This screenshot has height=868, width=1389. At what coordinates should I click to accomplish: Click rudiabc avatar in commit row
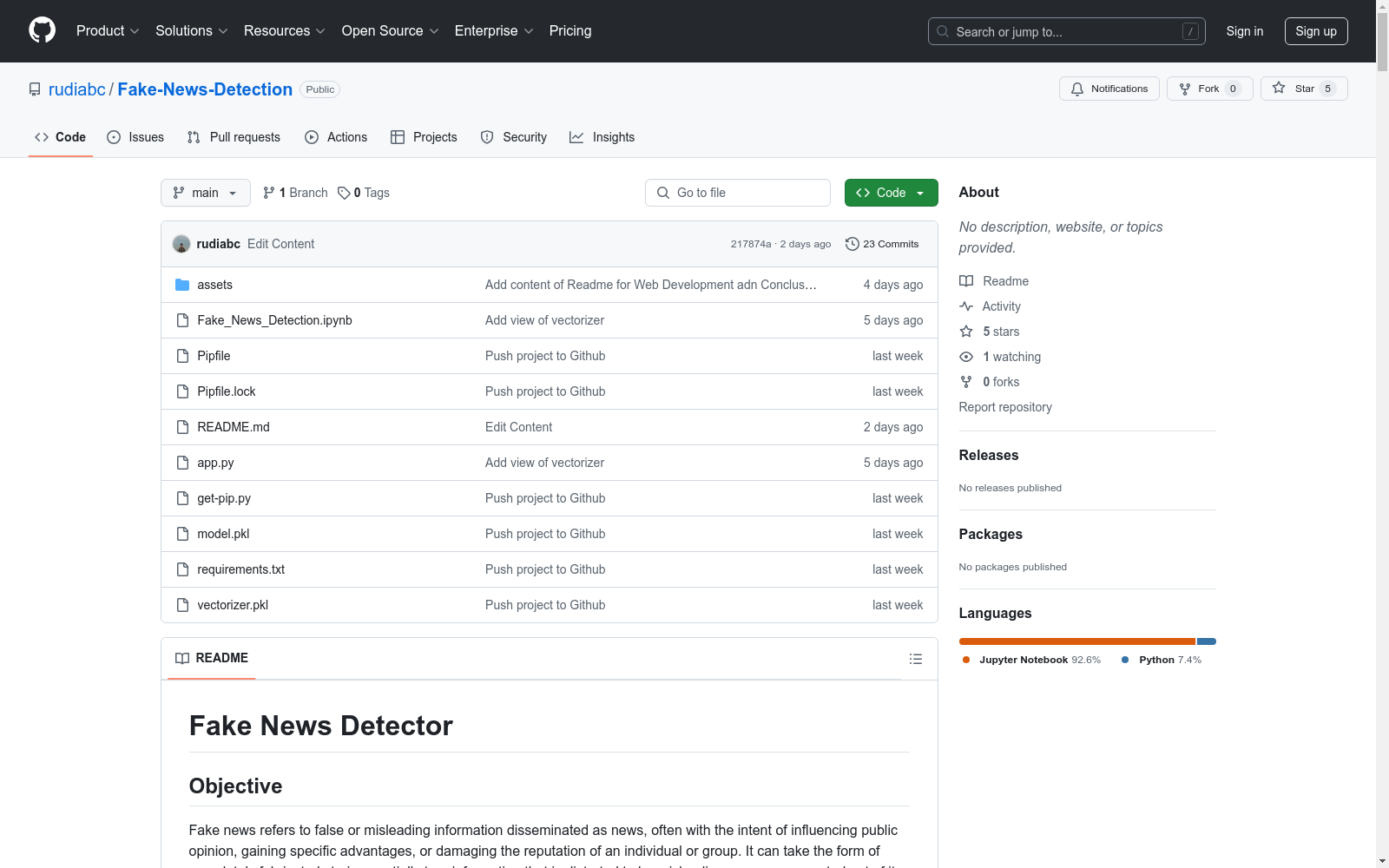(x=181, y=244)
